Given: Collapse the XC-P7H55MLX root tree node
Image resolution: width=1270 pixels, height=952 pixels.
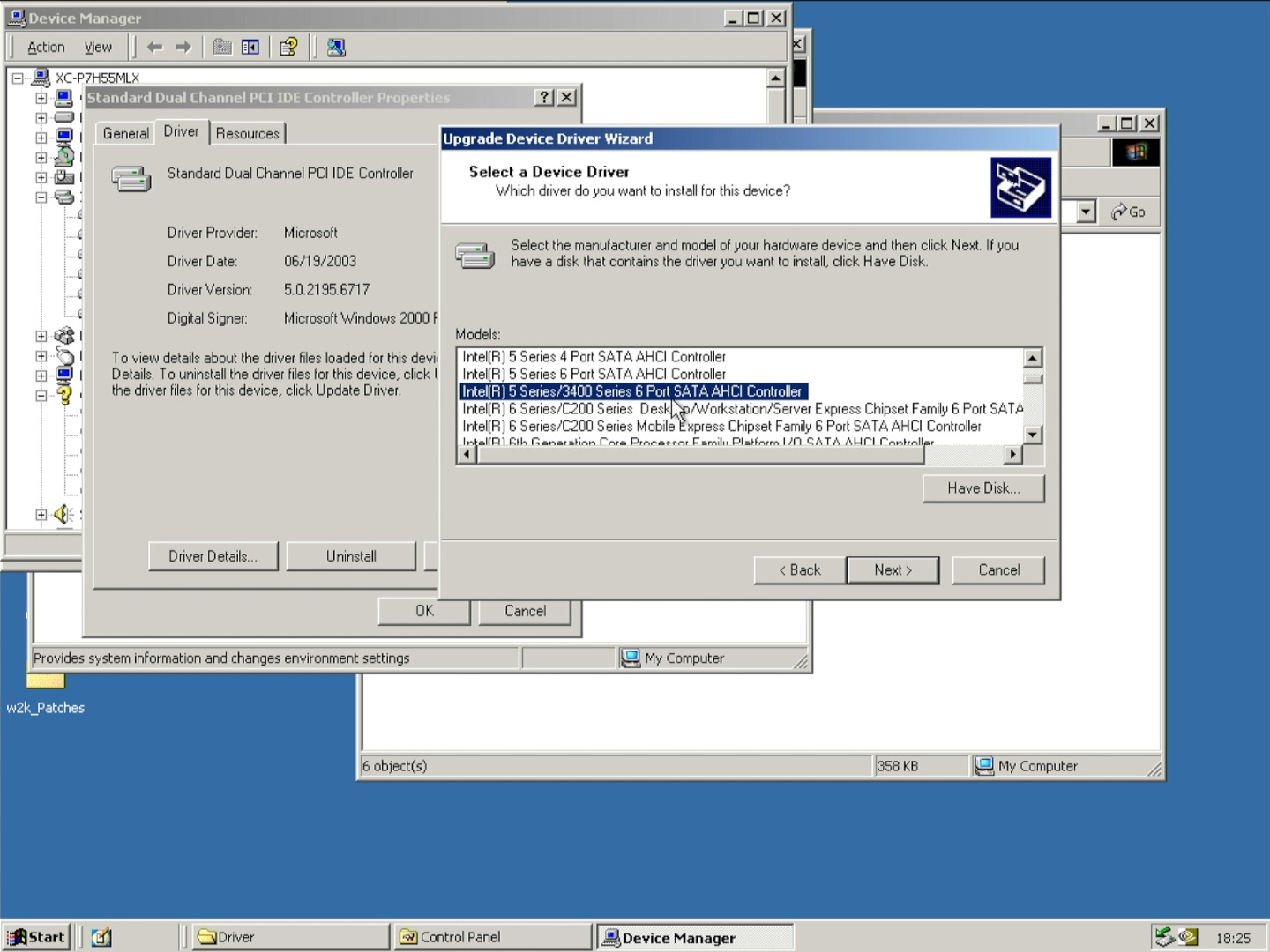Looking at the screenshot, I should coord(17,78).
